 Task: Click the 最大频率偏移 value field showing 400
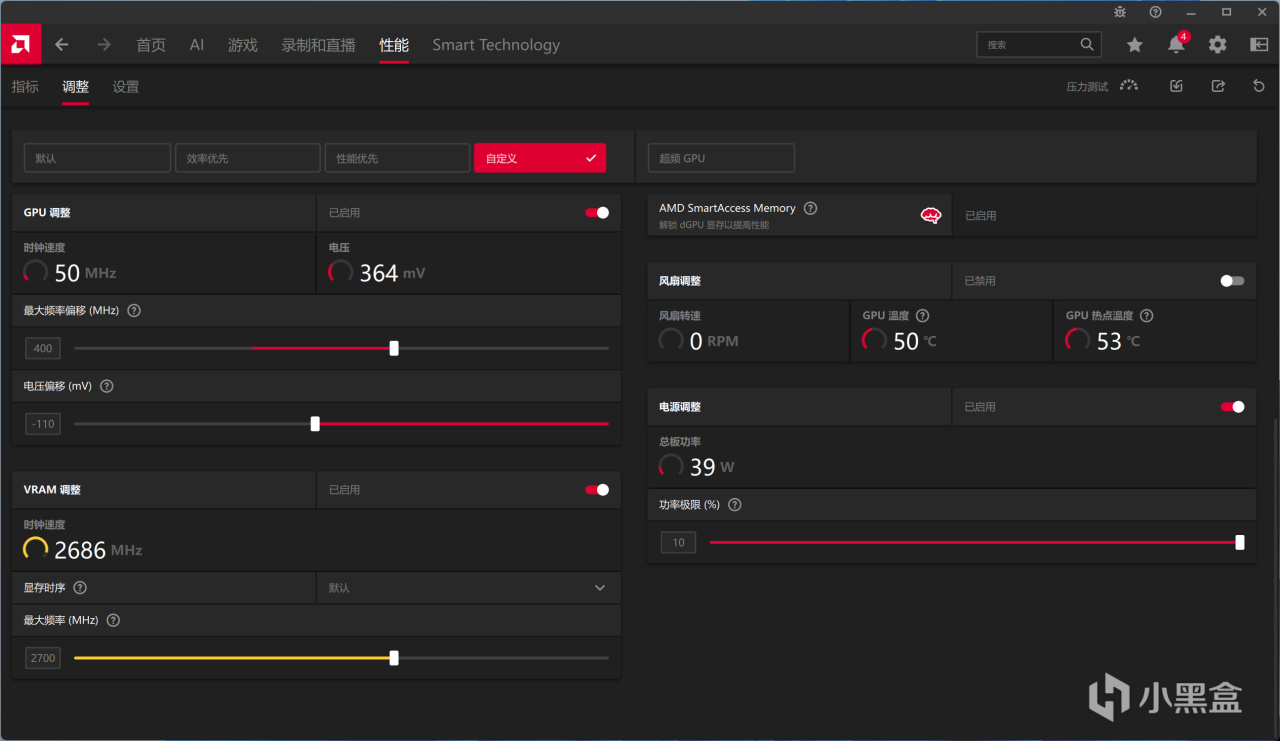[x=43, y=348]
